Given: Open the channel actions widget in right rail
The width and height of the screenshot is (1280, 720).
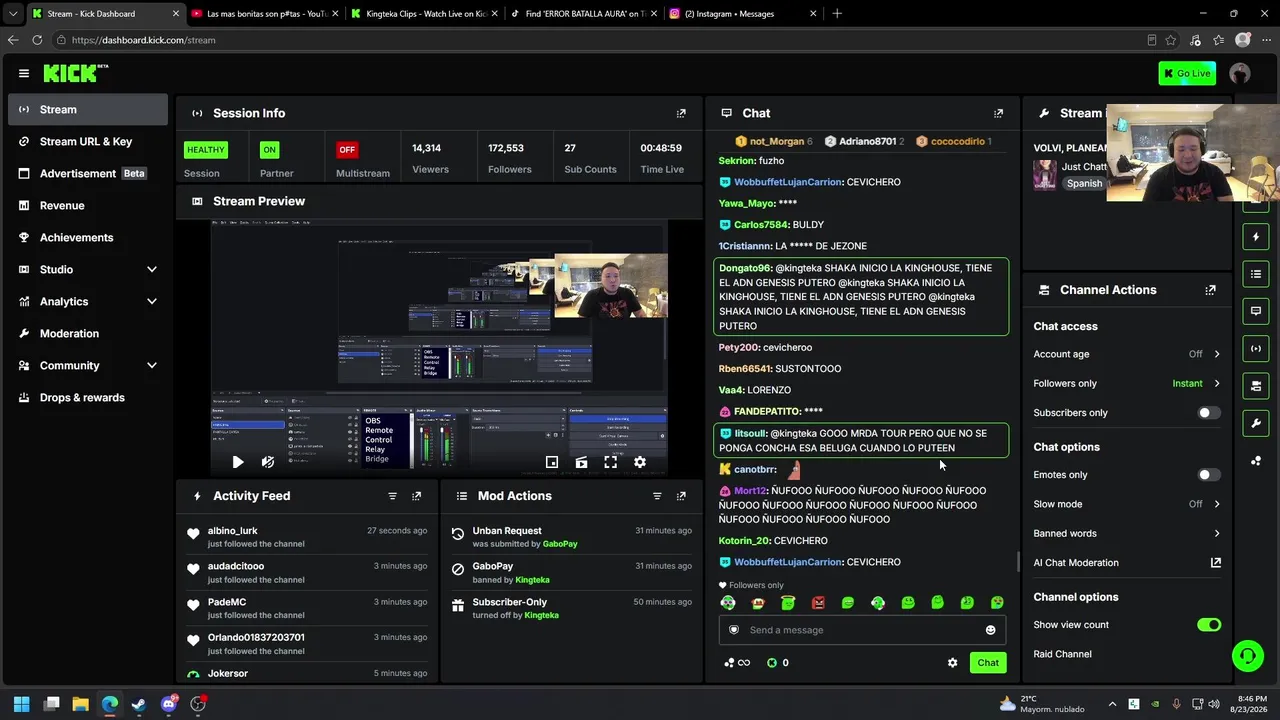Looking at the screenshot, I should click(1256, 386).
